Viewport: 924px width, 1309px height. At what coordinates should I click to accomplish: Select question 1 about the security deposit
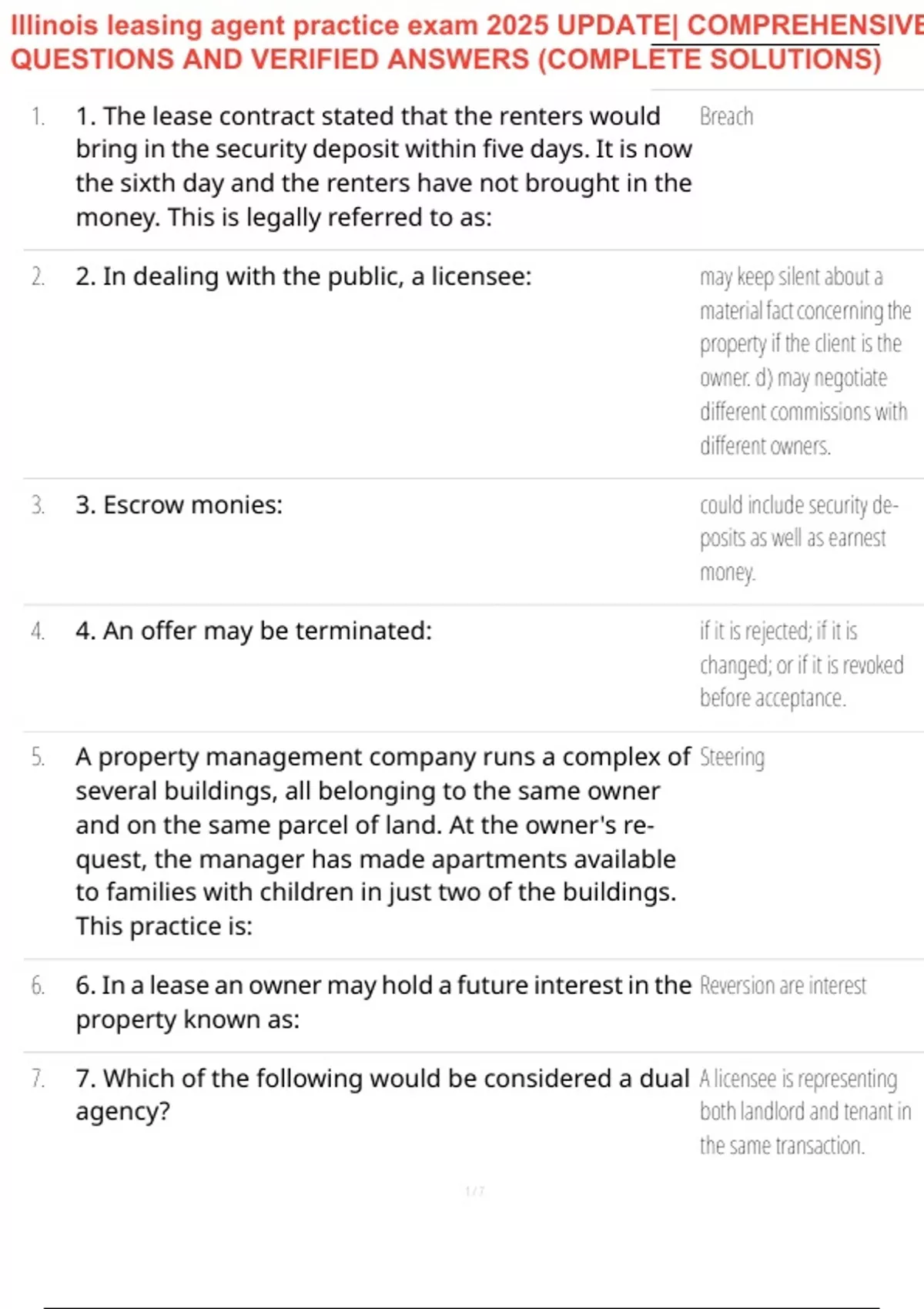pos(383,166)
